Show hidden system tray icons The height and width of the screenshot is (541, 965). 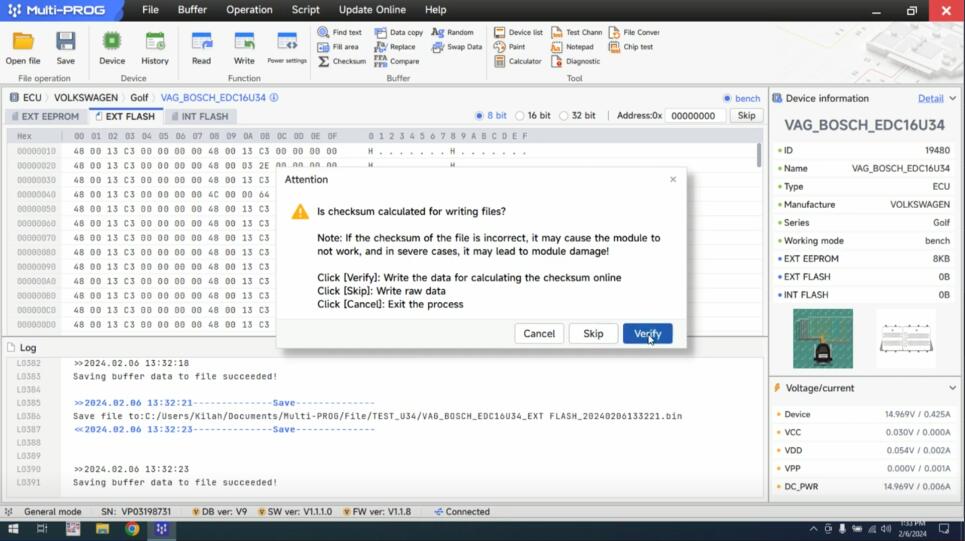point(814,529)
